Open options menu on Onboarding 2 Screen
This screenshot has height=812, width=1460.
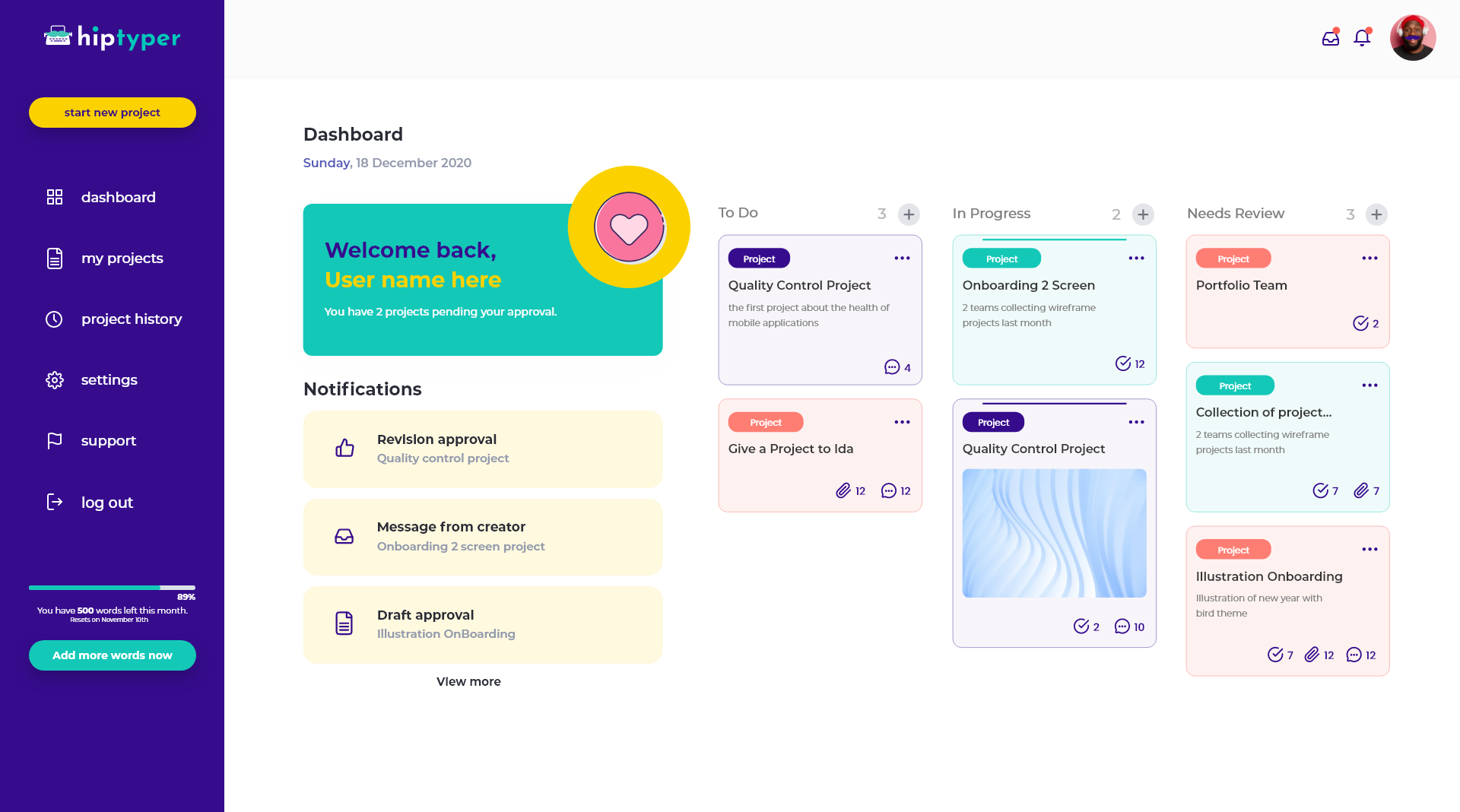[1136, 259]
